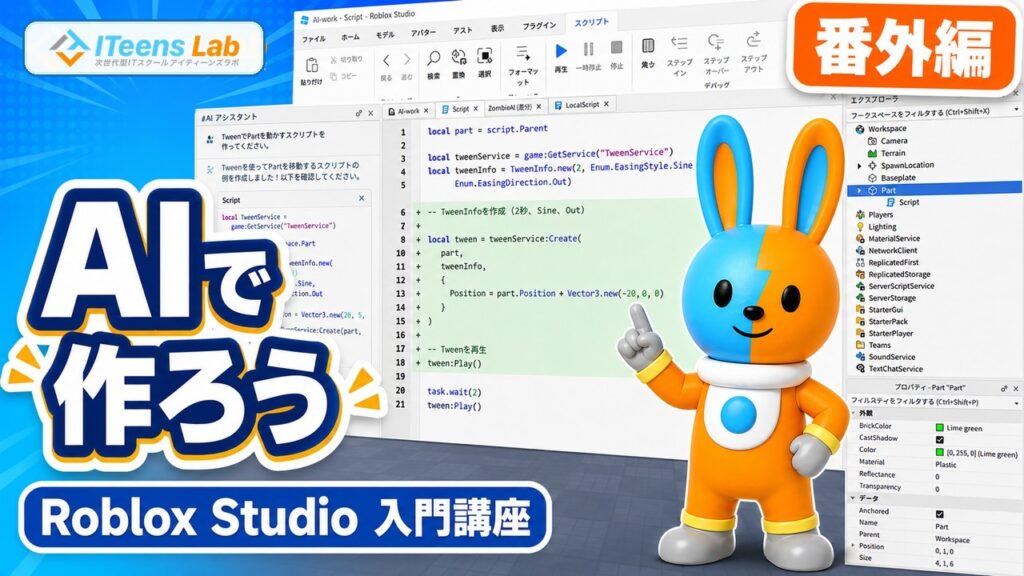Viewport: 1024px width, 576px height.
Task: Open the LocalScript editor tab
Action: click(582, 104)
